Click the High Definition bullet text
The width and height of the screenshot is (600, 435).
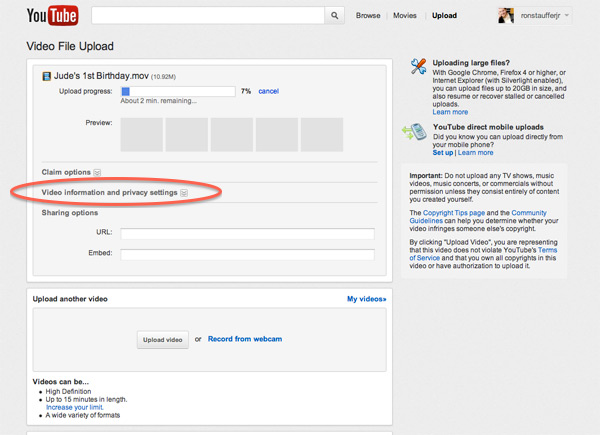68,391
